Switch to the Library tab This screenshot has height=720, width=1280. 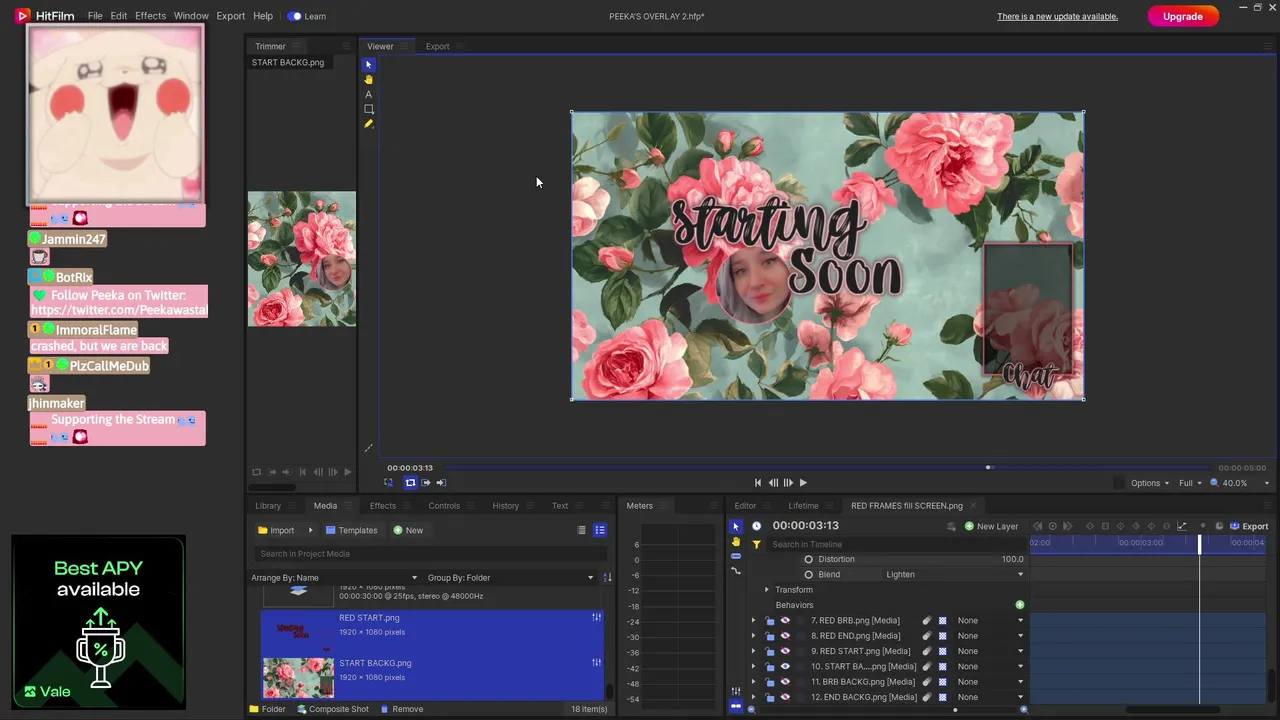click(x=268, y=506)
